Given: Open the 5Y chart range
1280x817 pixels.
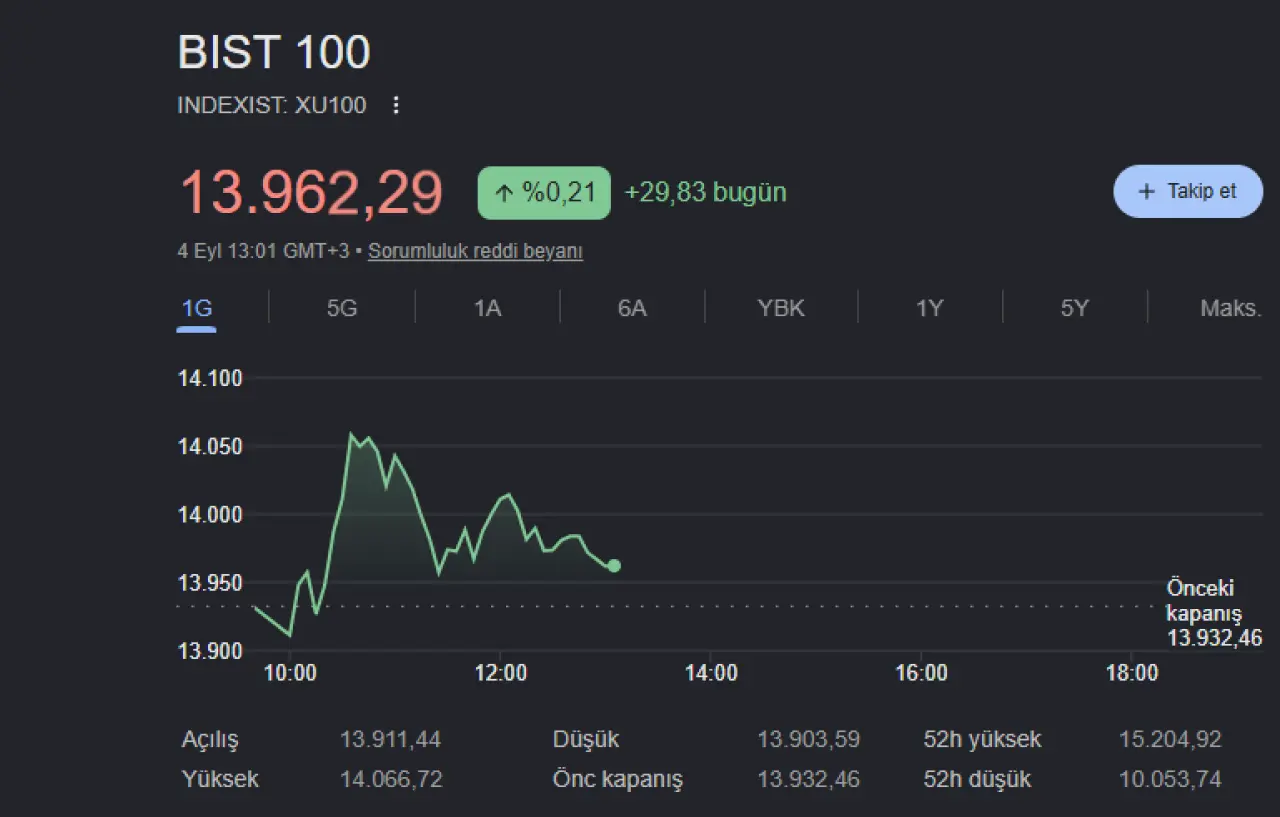Looking at the screenshot, I should 1075,308.
